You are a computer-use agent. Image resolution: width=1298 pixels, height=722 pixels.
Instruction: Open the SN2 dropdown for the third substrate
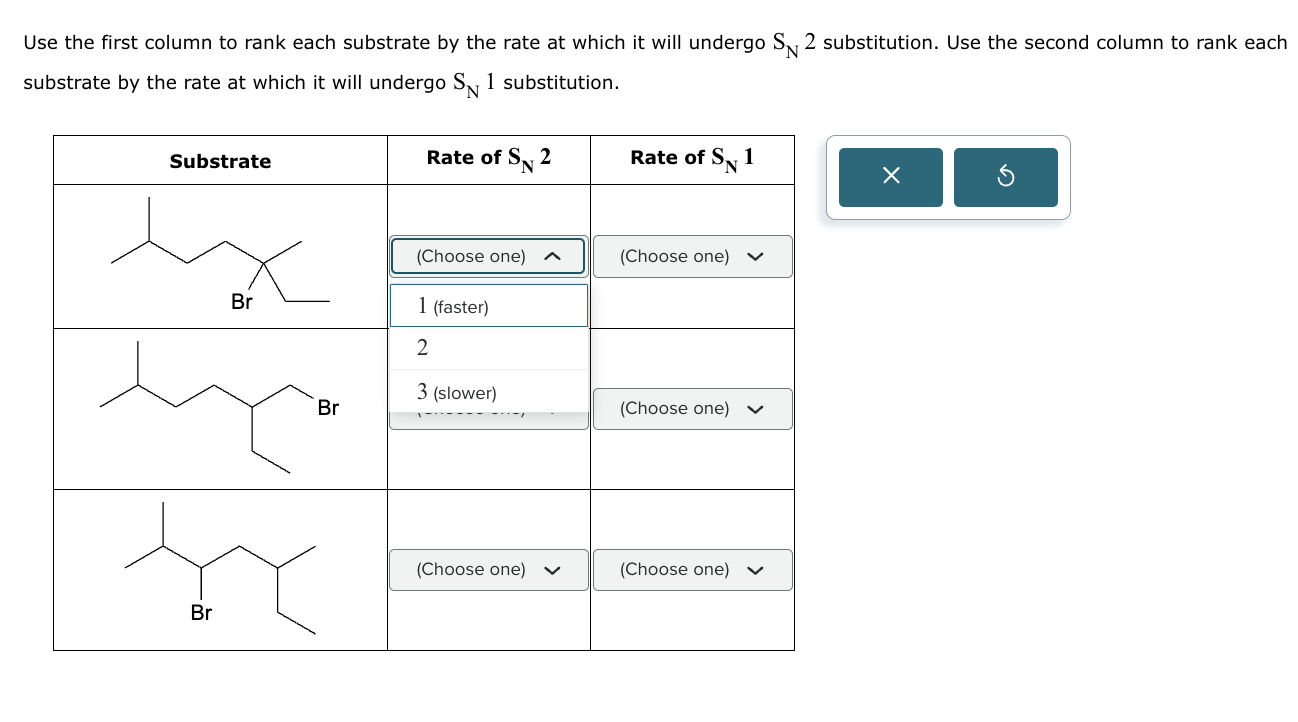coord(488,569)
